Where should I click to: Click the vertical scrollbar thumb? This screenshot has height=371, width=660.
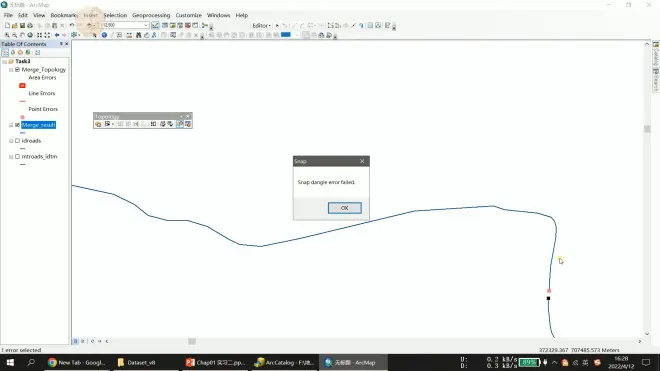point(647,129)
